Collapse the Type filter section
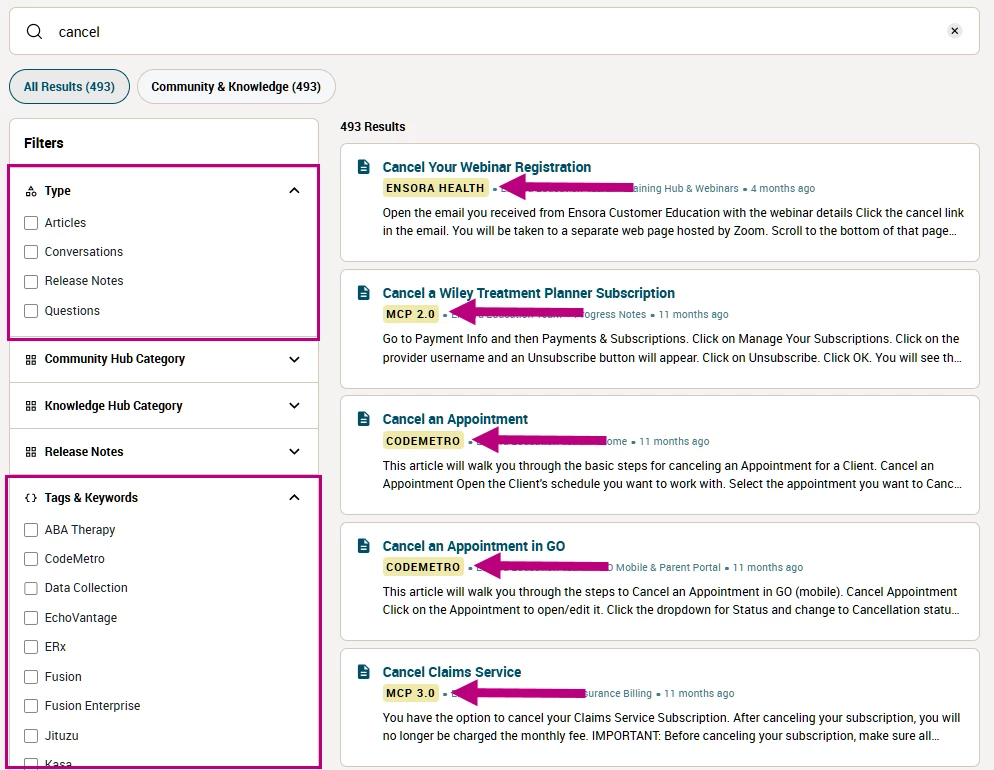The width and height of the screenshot is (994, 770). pos(294,191)
